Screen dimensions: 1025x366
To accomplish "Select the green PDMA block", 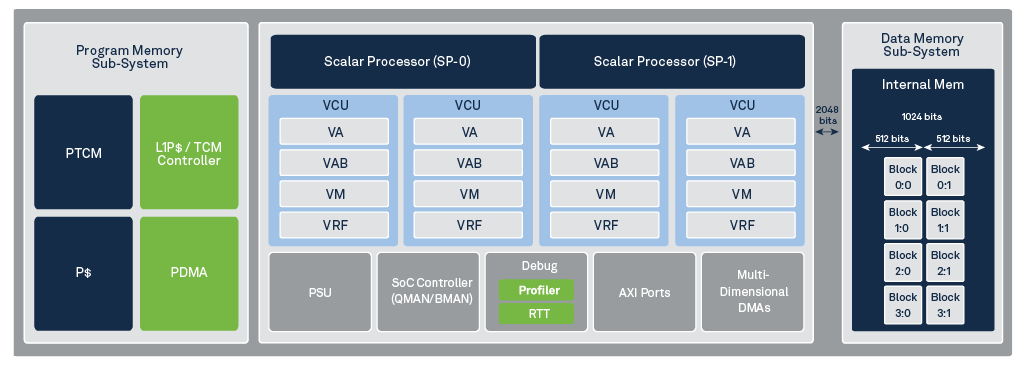I will [189, 274].
